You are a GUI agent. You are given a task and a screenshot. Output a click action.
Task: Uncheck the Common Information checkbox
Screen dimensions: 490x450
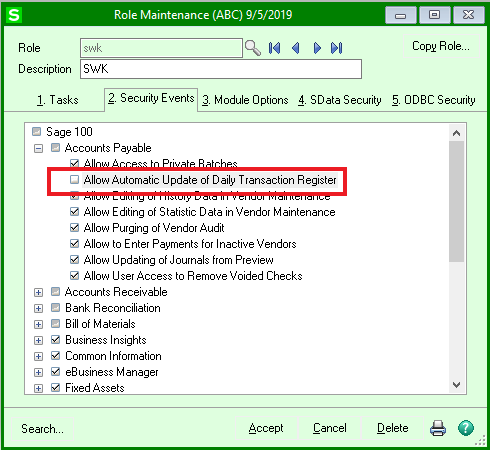55,356
